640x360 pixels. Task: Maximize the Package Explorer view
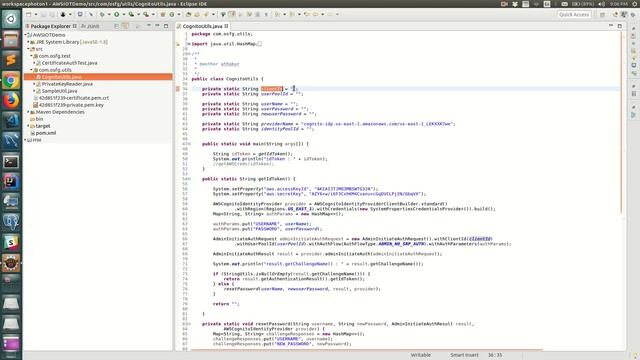[166, 26]
